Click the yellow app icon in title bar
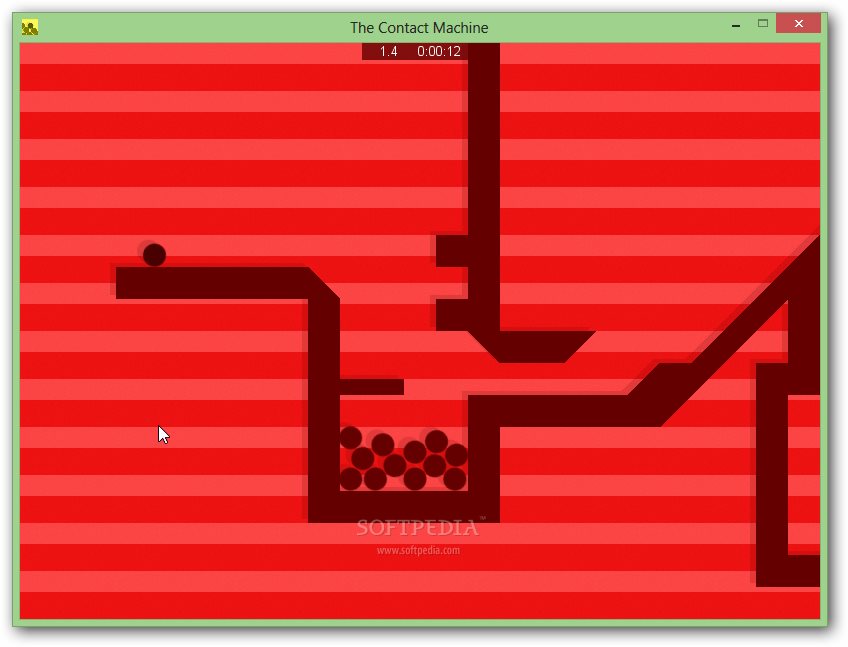Screen dimensions: 848x647 tap(30, 28)
